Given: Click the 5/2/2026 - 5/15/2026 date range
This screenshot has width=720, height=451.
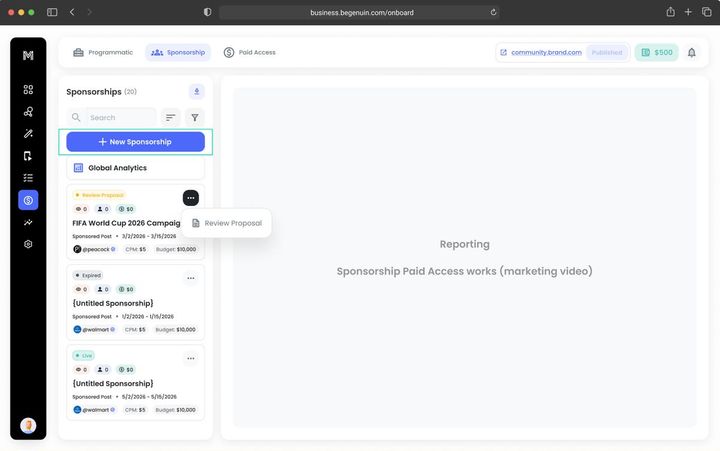Looking at the screenshot, I should click(149, 397).
